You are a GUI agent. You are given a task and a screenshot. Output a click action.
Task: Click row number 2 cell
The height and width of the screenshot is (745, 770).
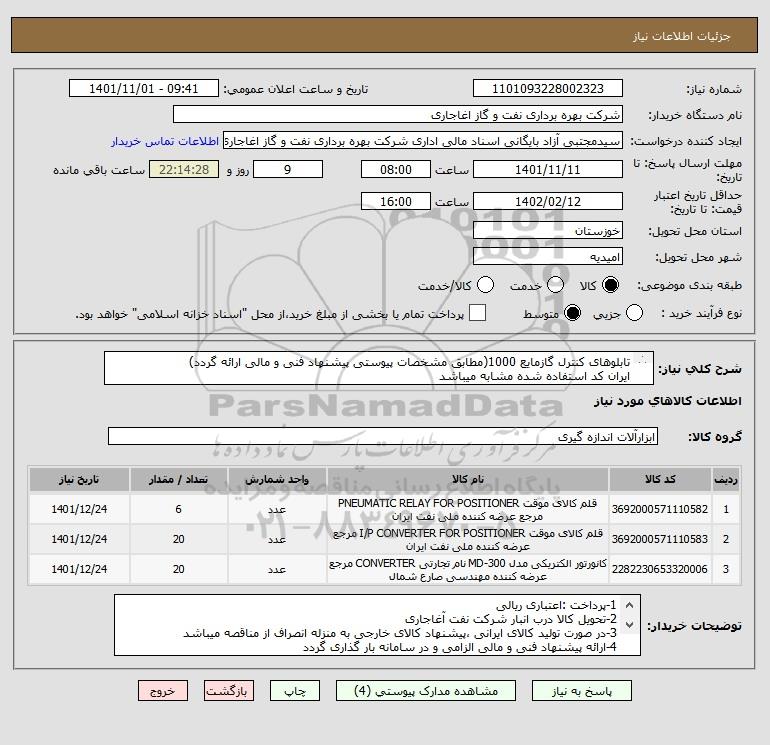(x=726, y=539)
